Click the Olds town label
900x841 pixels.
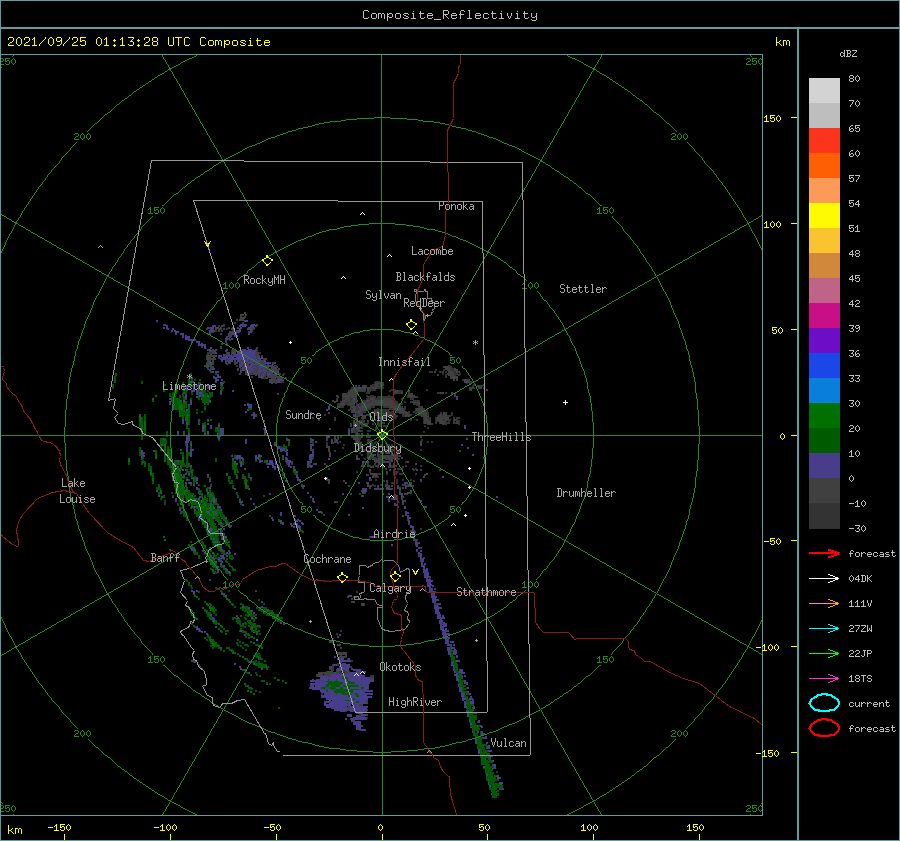coord(382,417)
